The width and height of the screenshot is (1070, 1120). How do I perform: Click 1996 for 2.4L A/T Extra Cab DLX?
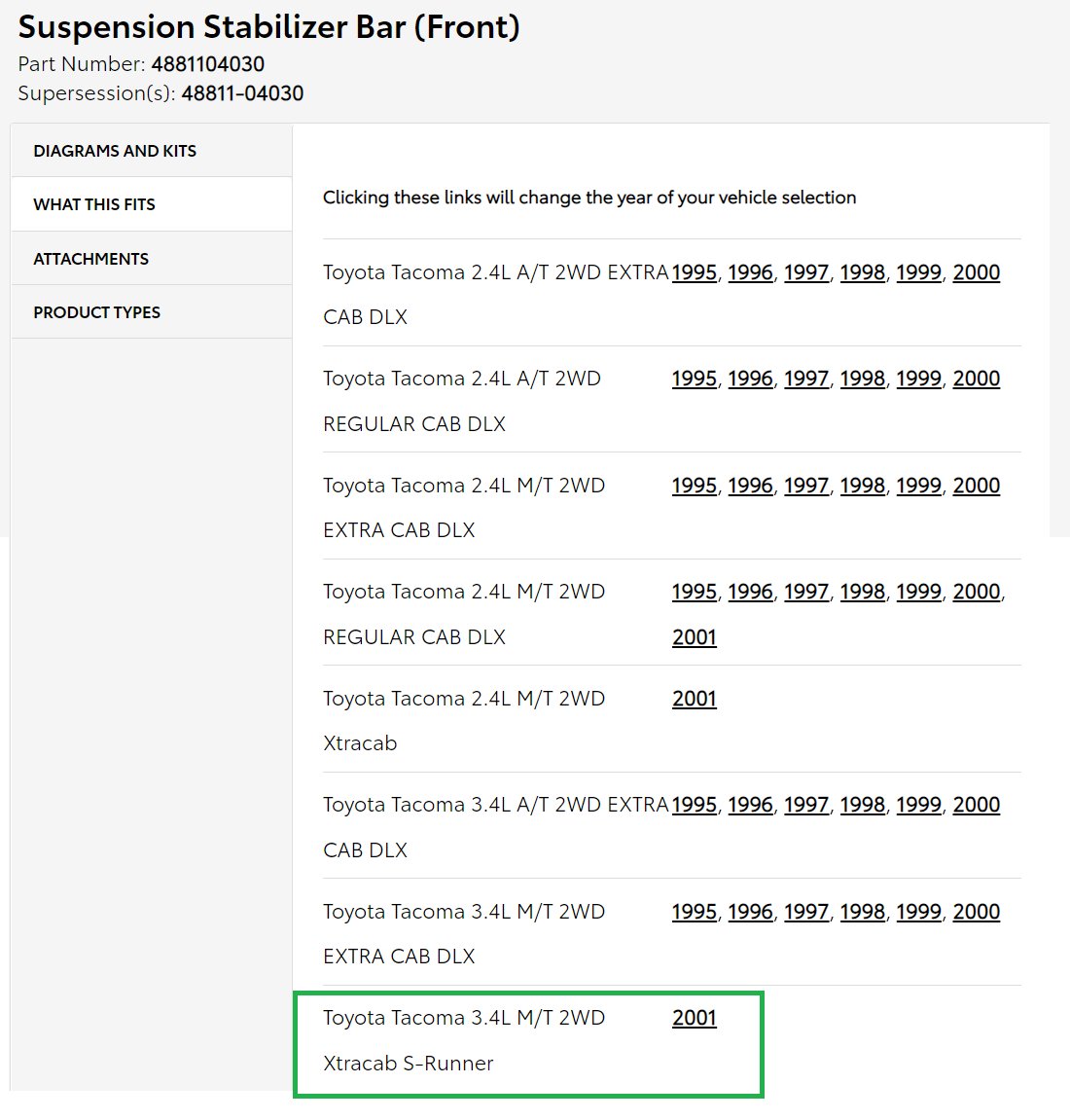(x=750, y=272)
